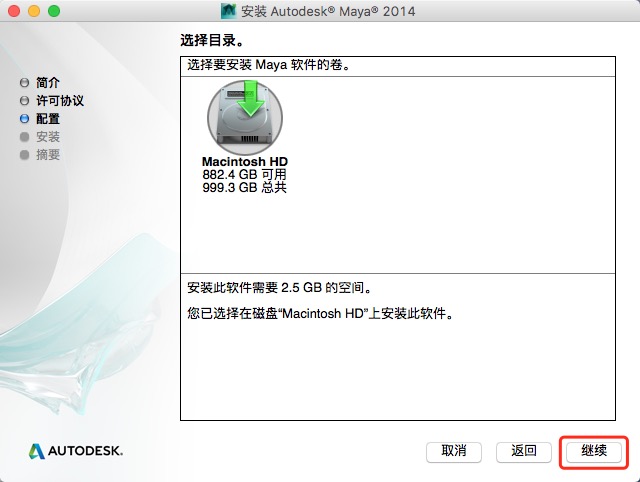
Task: Click the blue bullet beside 配置
Action: pos(24,118)
